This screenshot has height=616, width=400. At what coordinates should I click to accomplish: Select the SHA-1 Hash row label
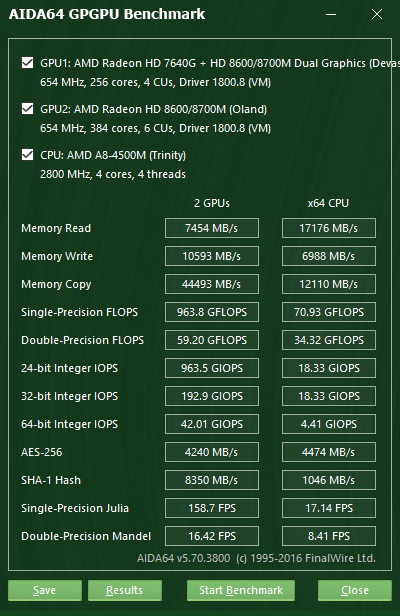(51, 480)
